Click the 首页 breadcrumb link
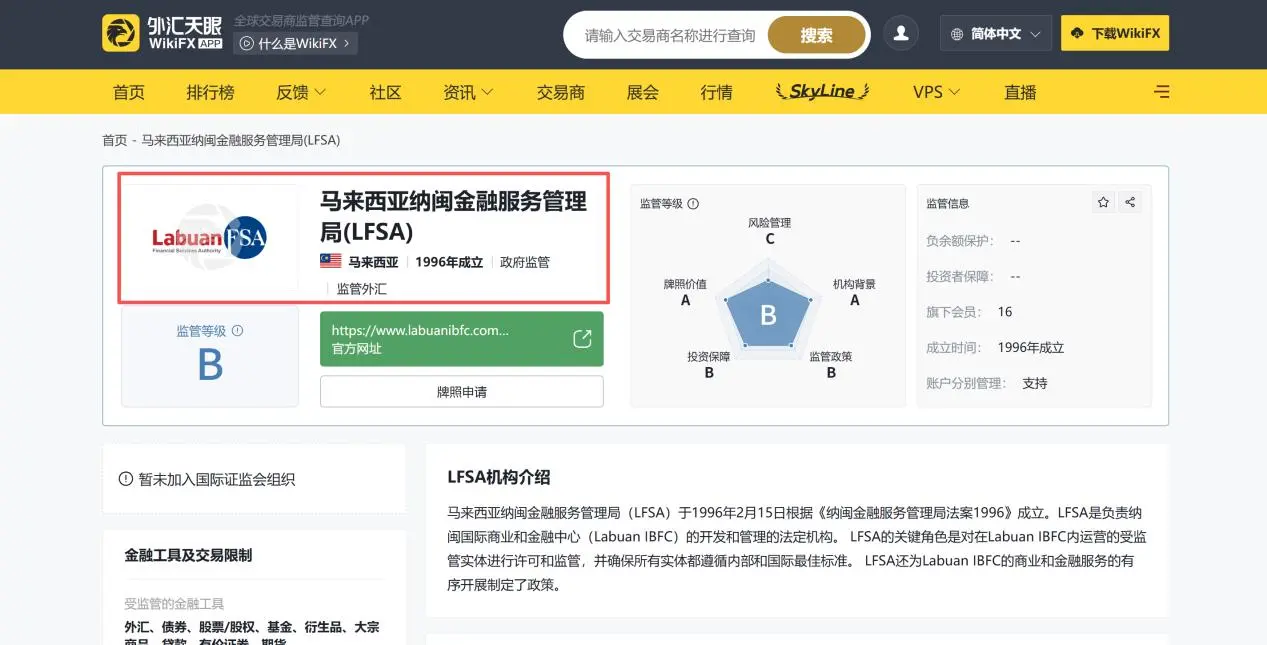This screenshot has height=645, width=1267. [x=115, y=140]
